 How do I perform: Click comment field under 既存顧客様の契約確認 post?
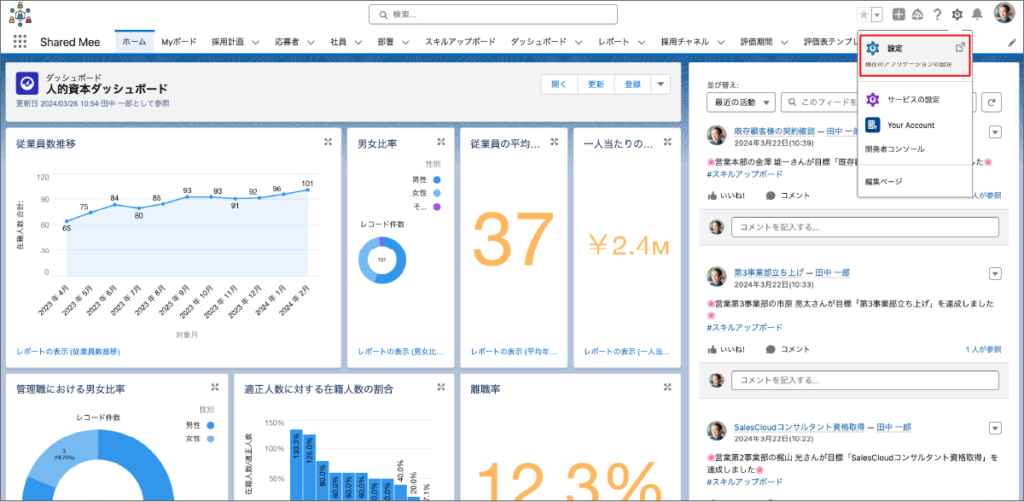tap(865, 227)
